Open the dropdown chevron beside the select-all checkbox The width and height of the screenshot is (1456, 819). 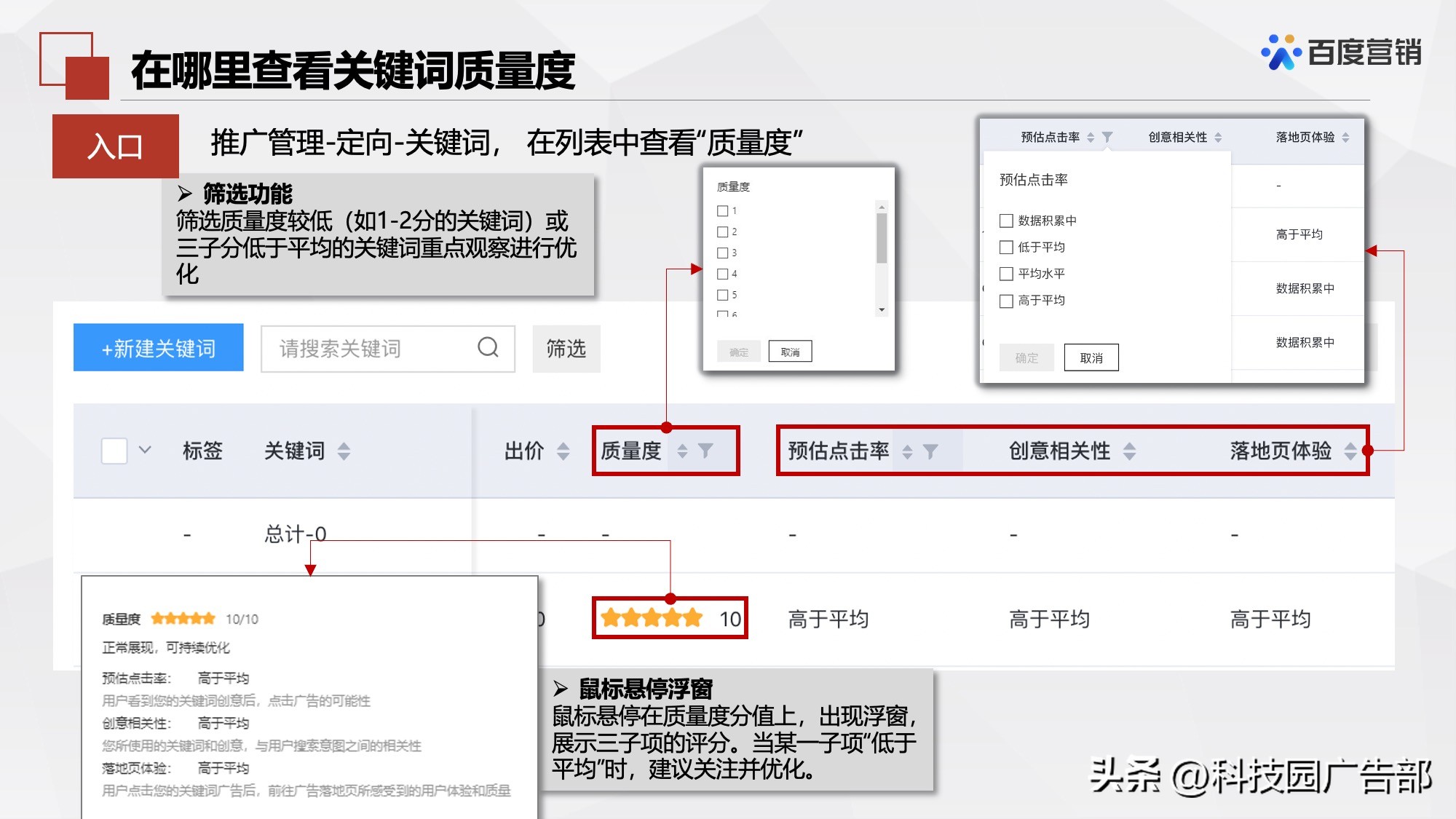click(x=143, y=451)
